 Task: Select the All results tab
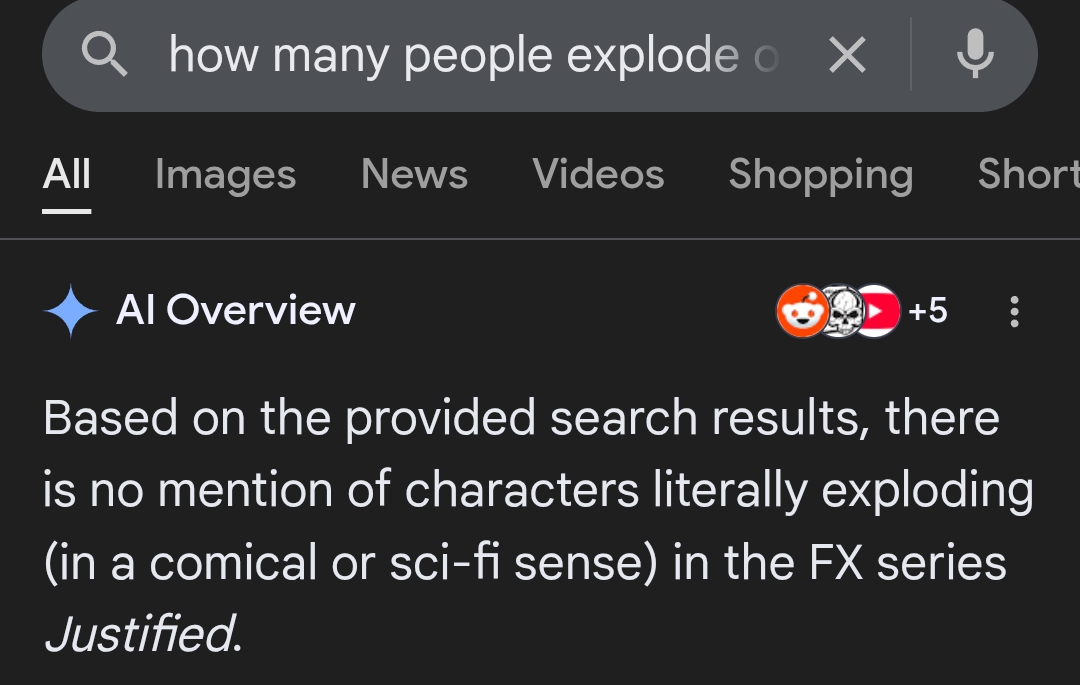pyautogui.click(x=67, y=175)
